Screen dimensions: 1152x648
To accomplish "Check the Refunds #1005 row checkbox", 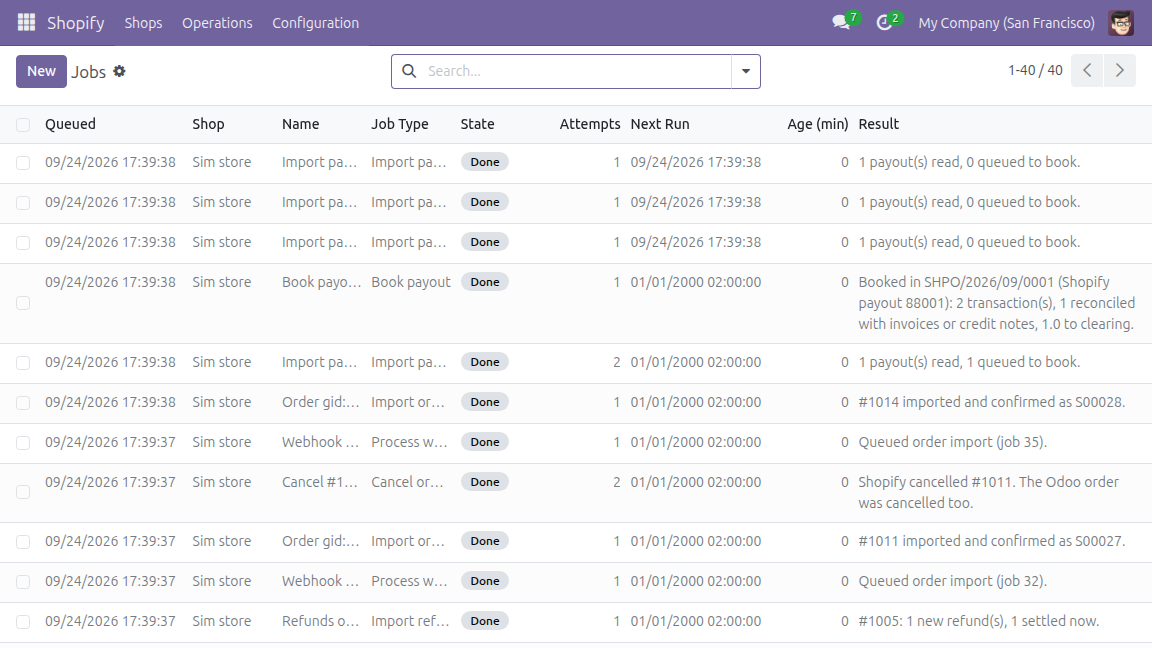I will point(24,622).
